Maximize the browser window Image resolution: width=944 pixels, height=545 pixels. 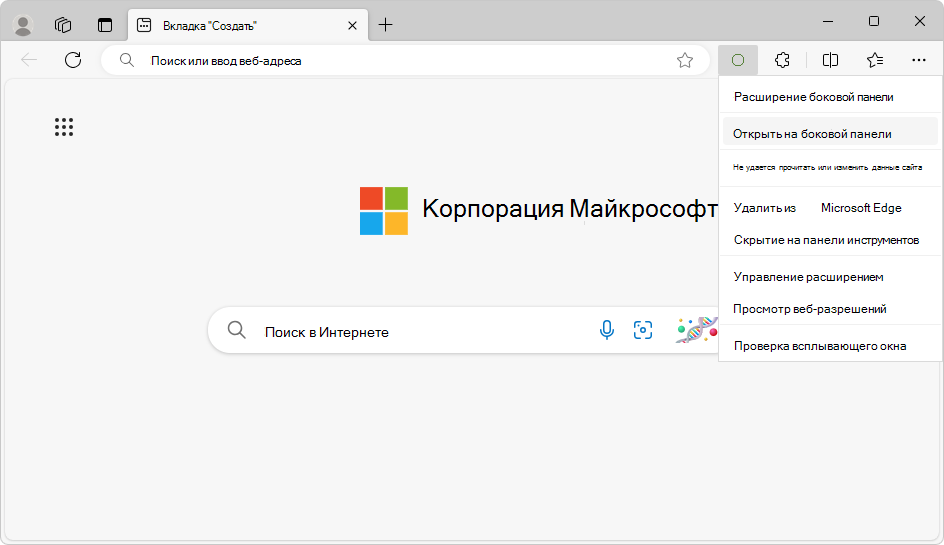coord(874,22)
